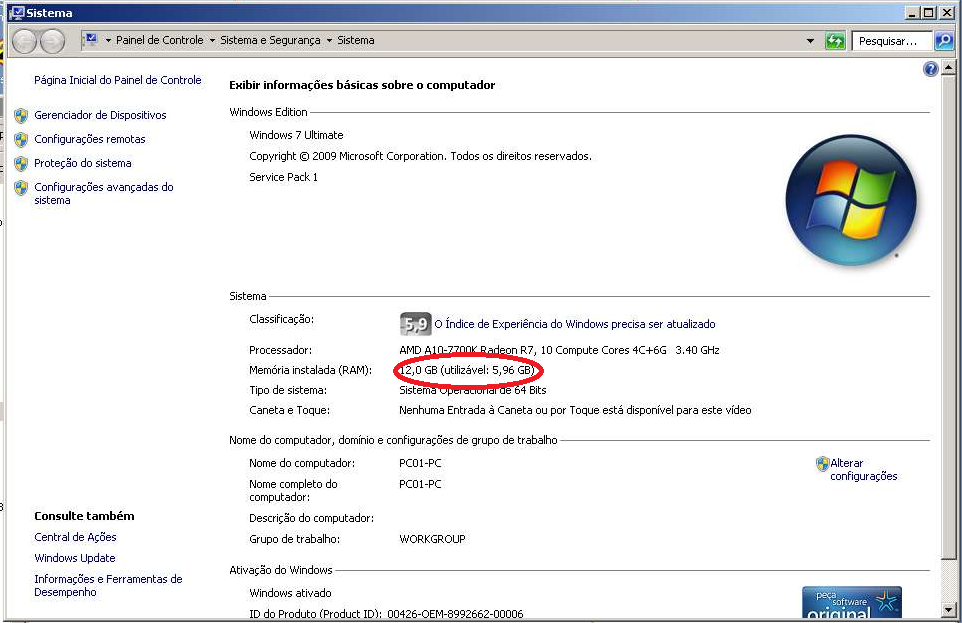
Task: Click the 12,0 GB installed memory value
Action: tap(467, 370)
